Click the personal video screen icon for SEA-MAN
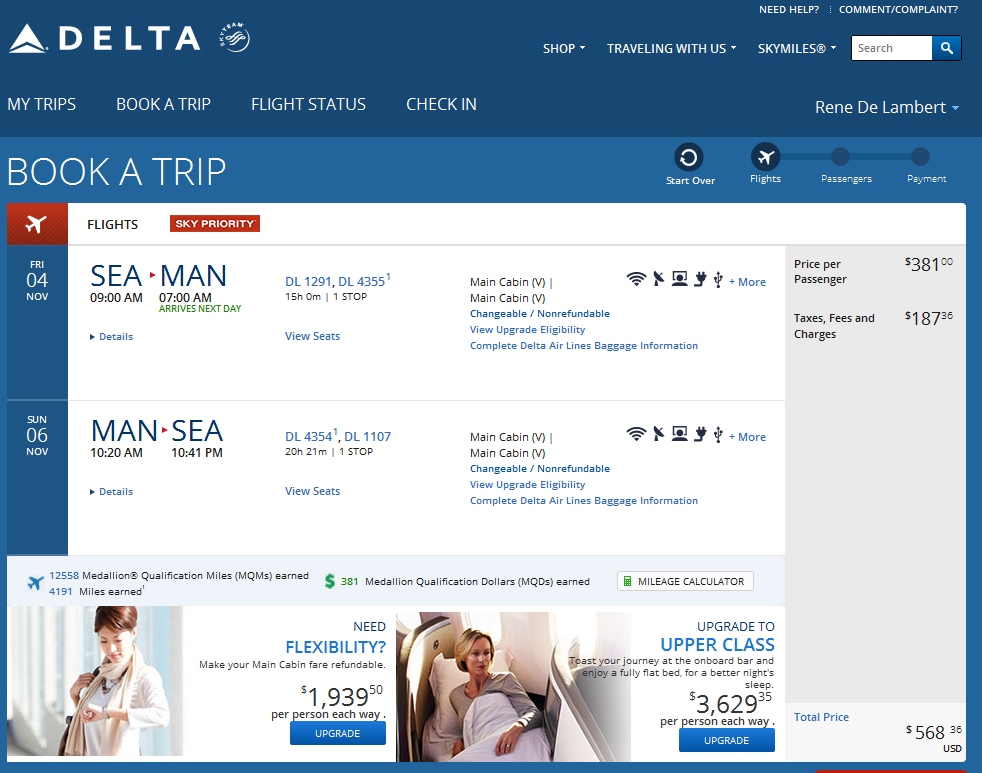The height and width of the screenshot is (773, 982). point(680,278)
